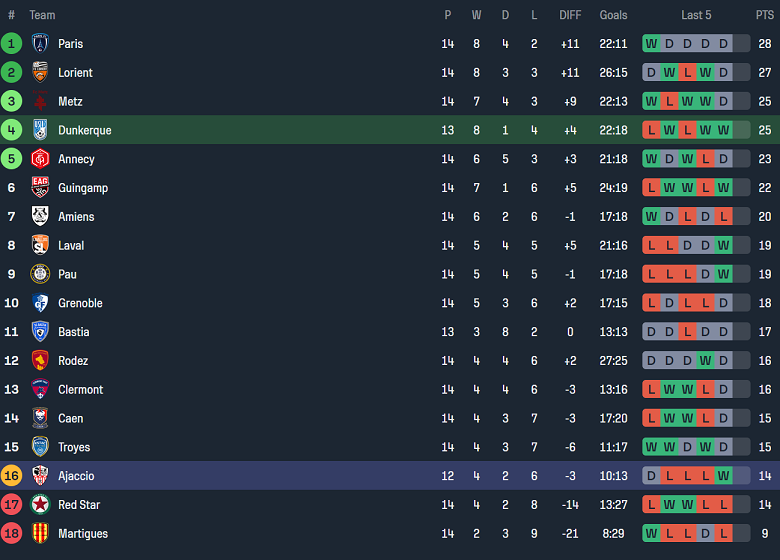Screen dimensions: 780x560
Task: Click the Ajaccio club crest icon
Action: (x=40, y=476)
